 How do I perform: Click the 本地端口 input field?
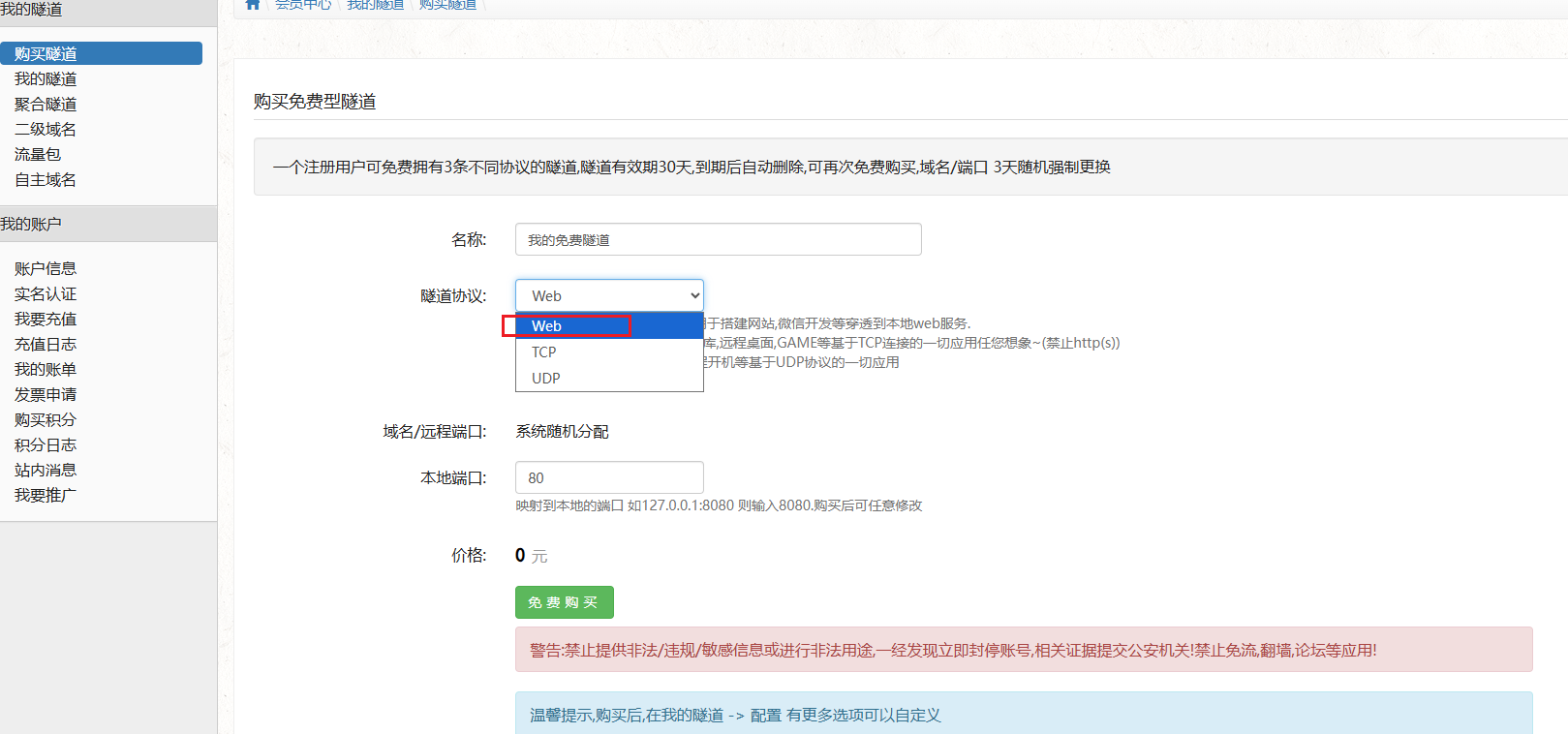(x=609, y=477)
